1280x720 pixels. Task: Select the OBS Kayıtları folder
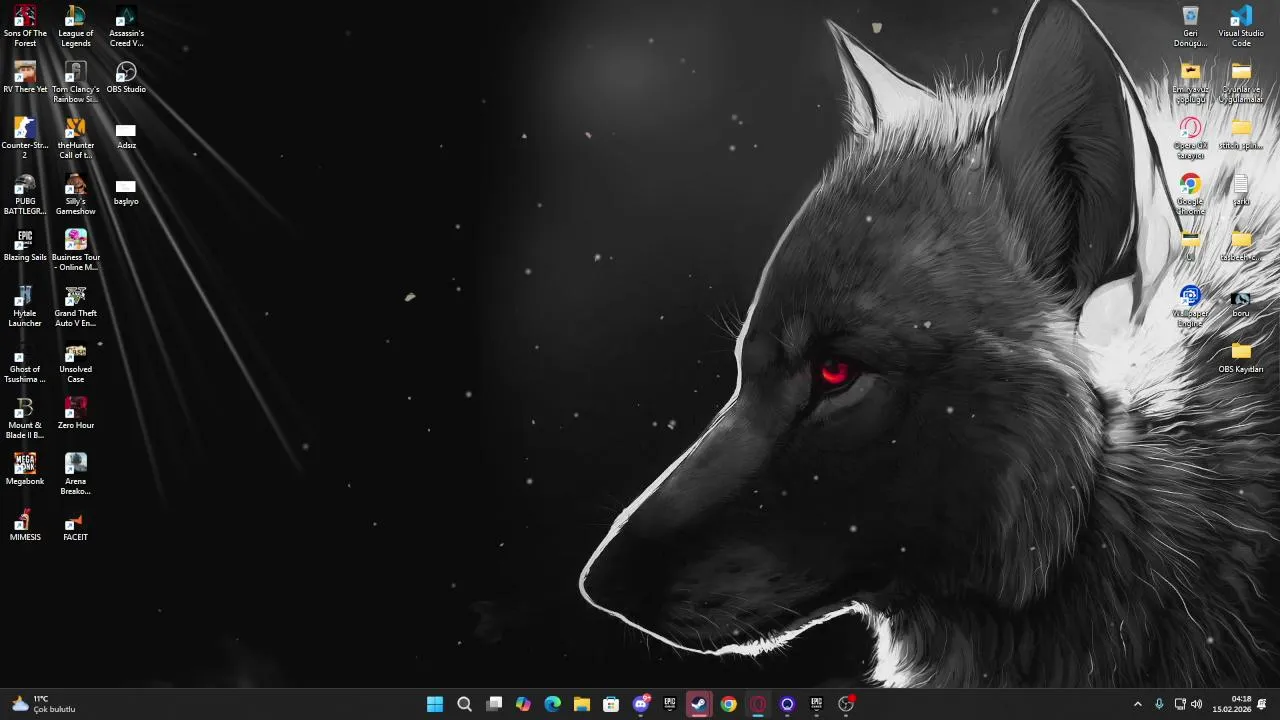pos(1241,358)
